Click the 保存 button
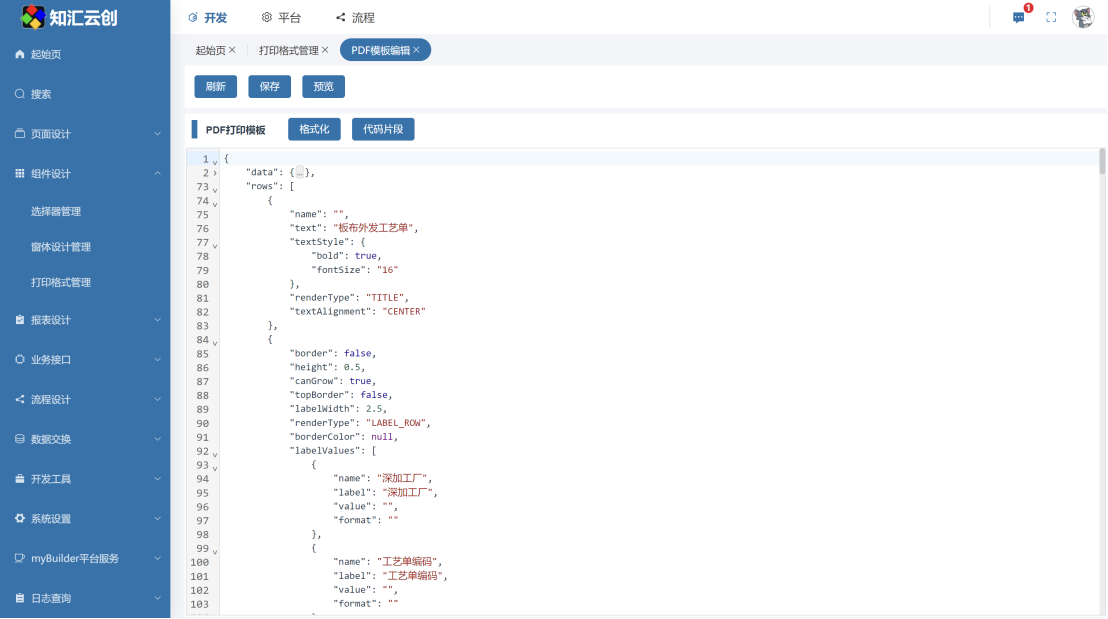Screen dimensions: 1108x619 coord(269,86)
